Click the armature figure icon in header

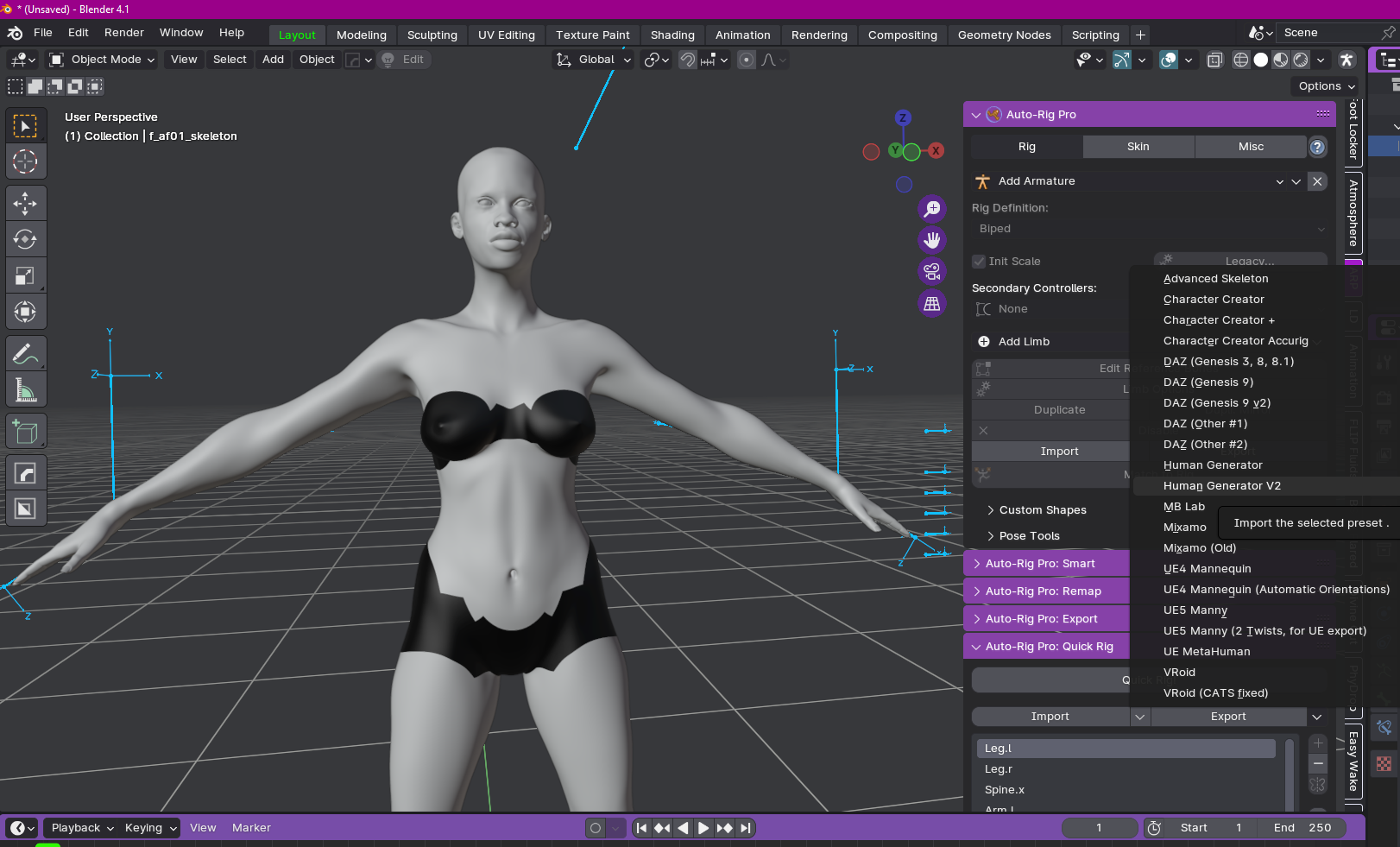(1346, 60)
